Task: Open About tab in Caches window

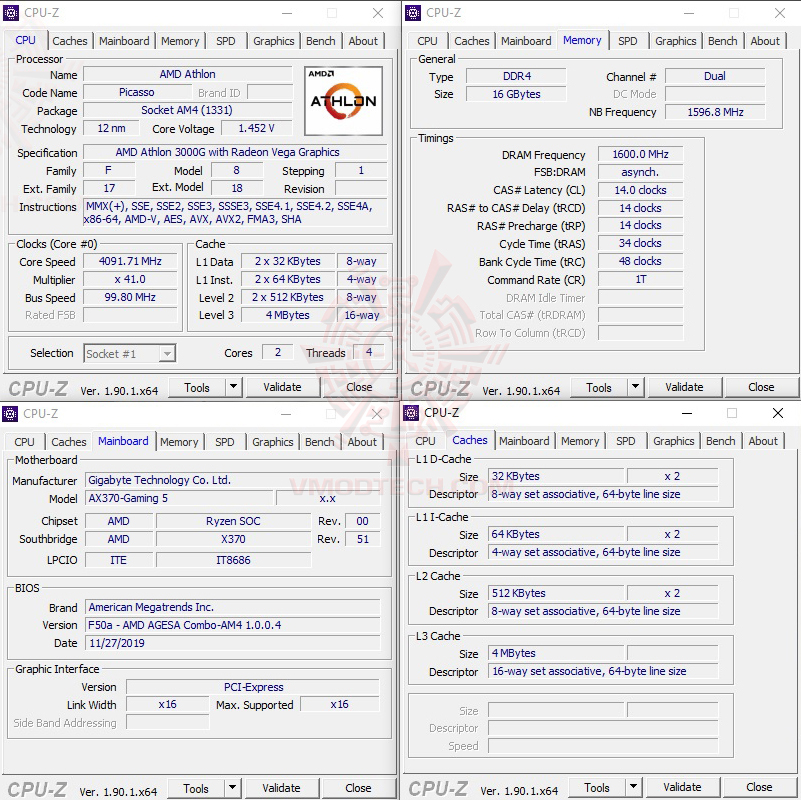Action: coord(763,441)
